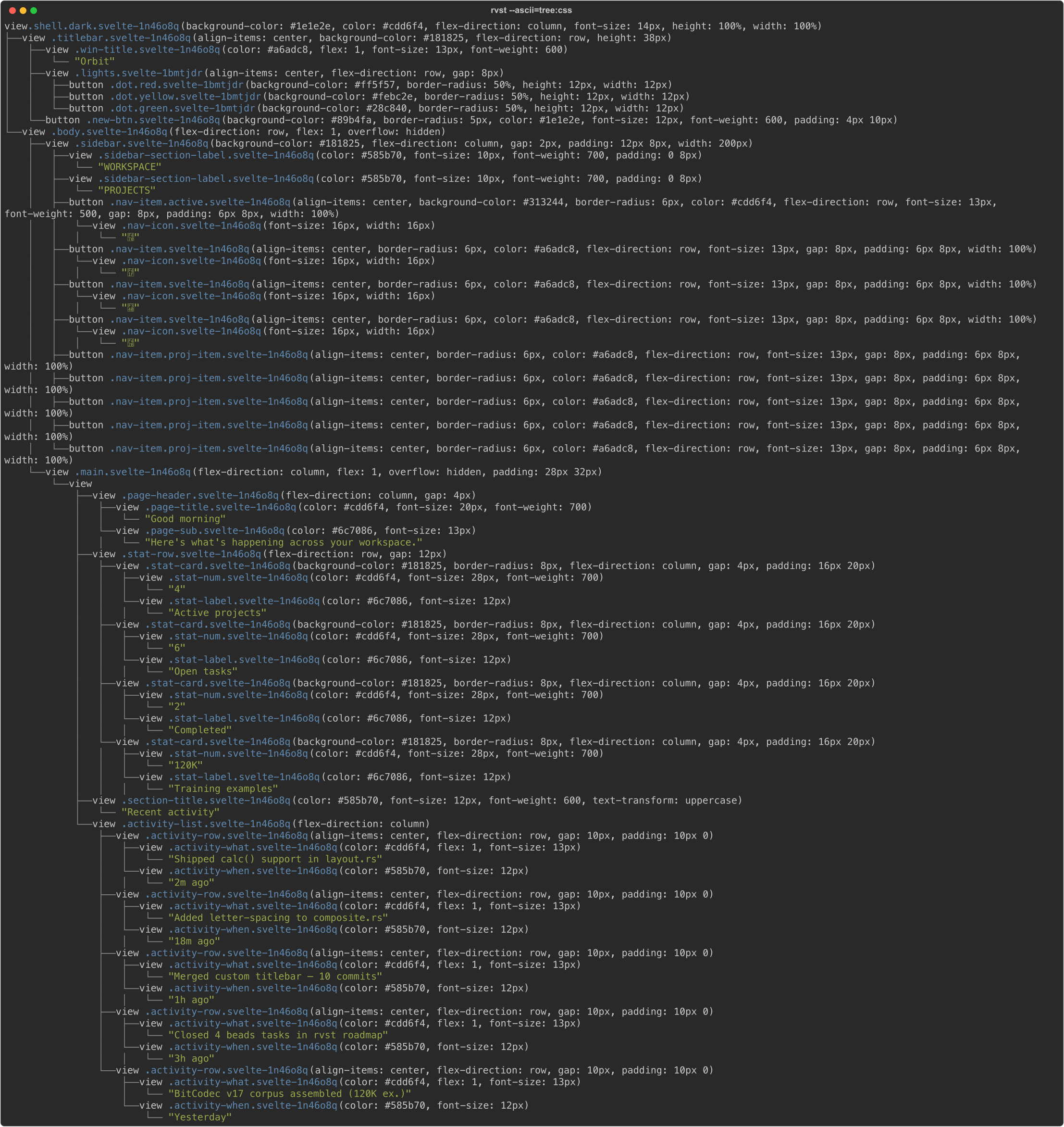
Task: Click the "Orbit" string
Action: (95, 61)
